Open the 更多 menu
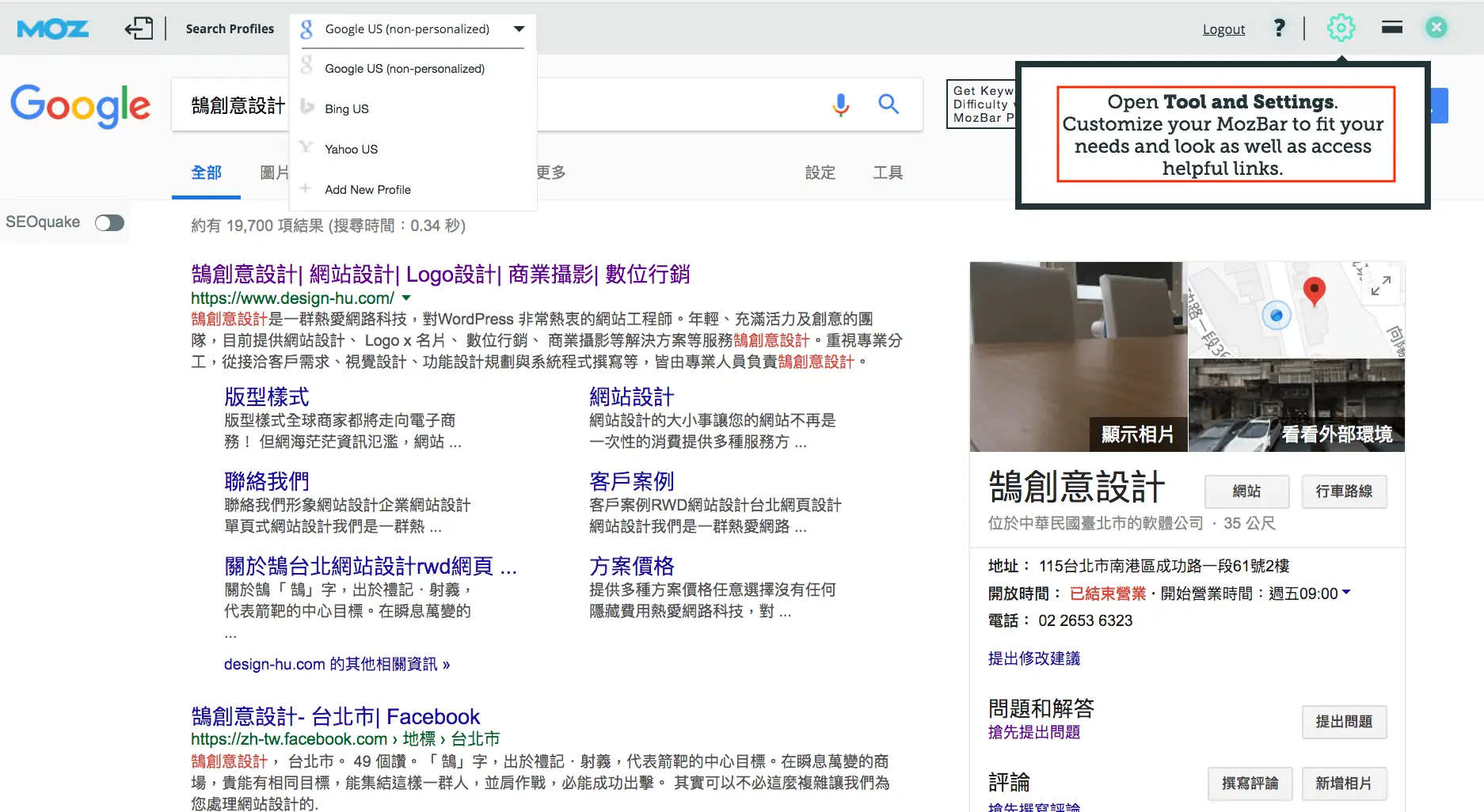 click(552, 173)
